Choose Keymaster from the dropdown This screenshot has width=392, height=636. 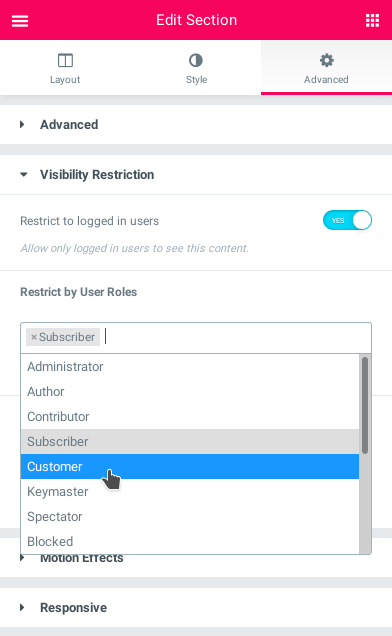click(x=190, y=492)
